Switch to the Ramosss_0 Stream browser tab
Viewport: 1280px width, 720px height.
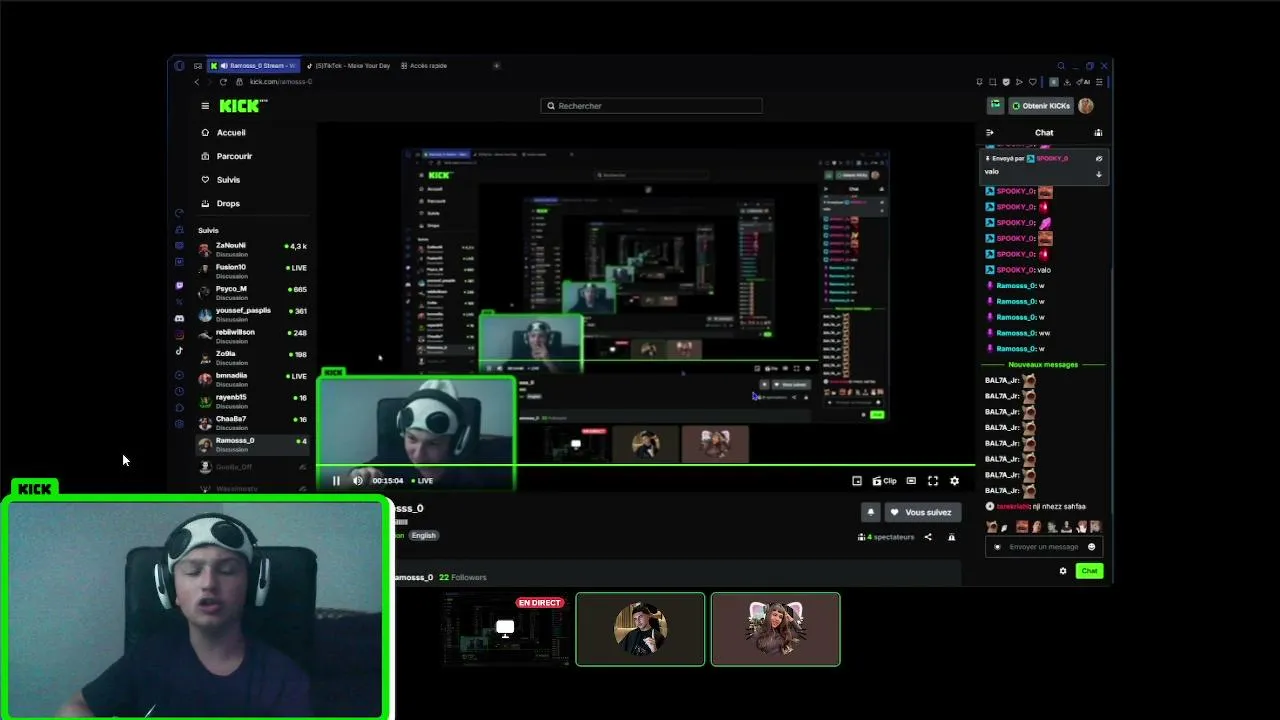click(252, 66)
